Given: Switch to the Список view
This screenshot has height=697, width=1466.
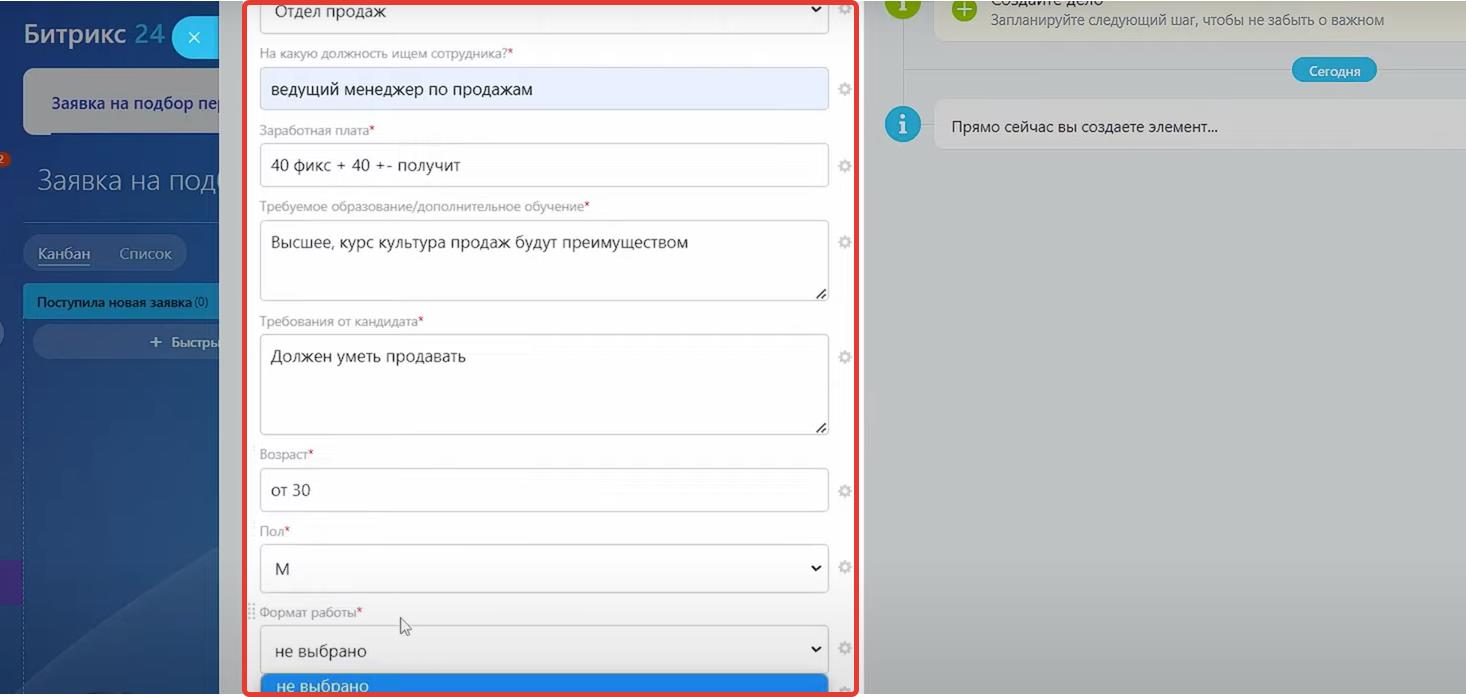Looking at the screenshot, I should click(x=145, y=254).
